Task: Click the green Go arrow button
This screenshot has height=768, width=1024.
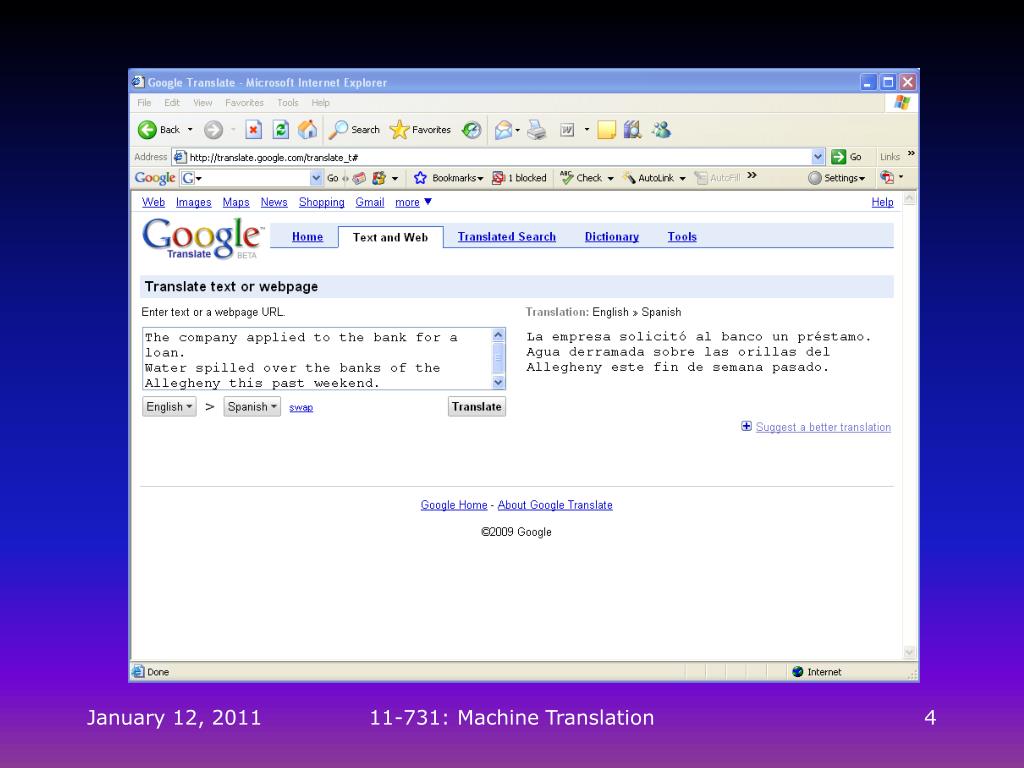Action: click(x=839, y=157)
